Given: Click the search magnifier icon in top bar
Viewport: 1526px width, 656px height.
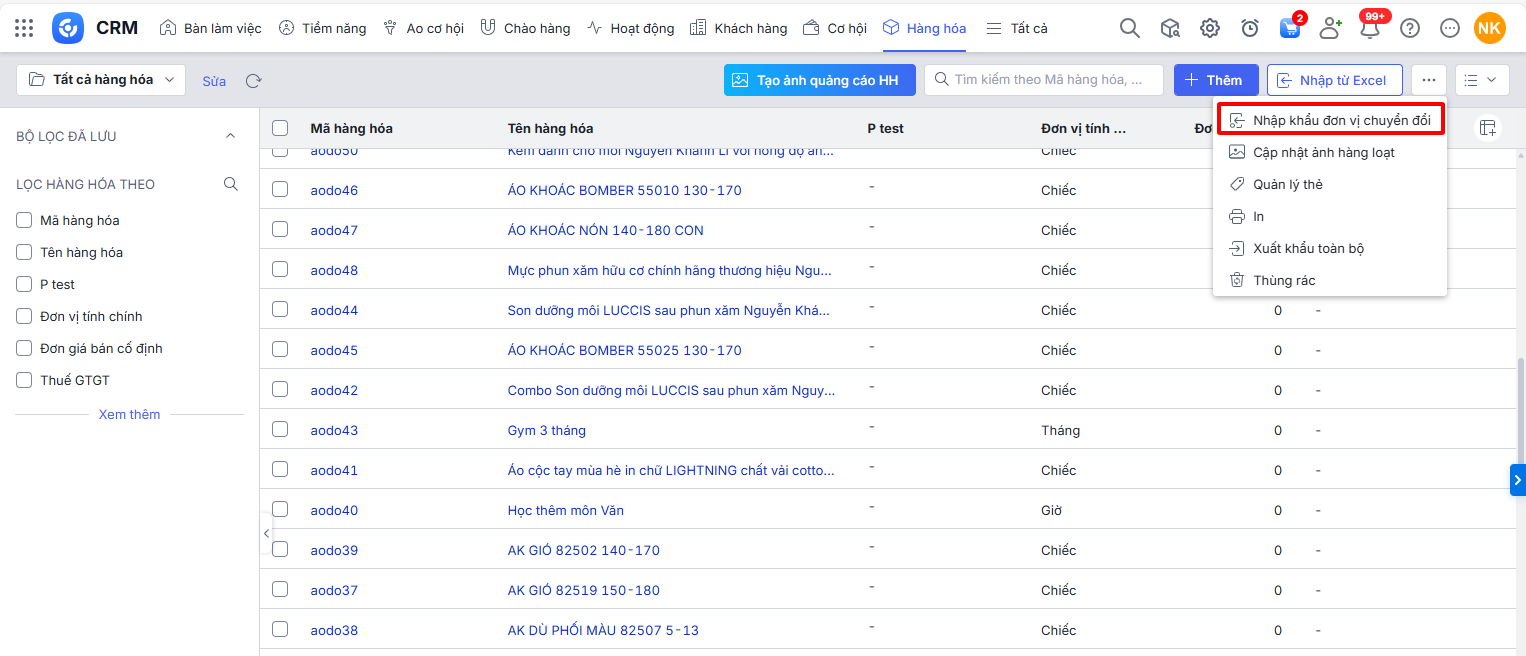Looking at the screenshot, I should point(1129,28).
